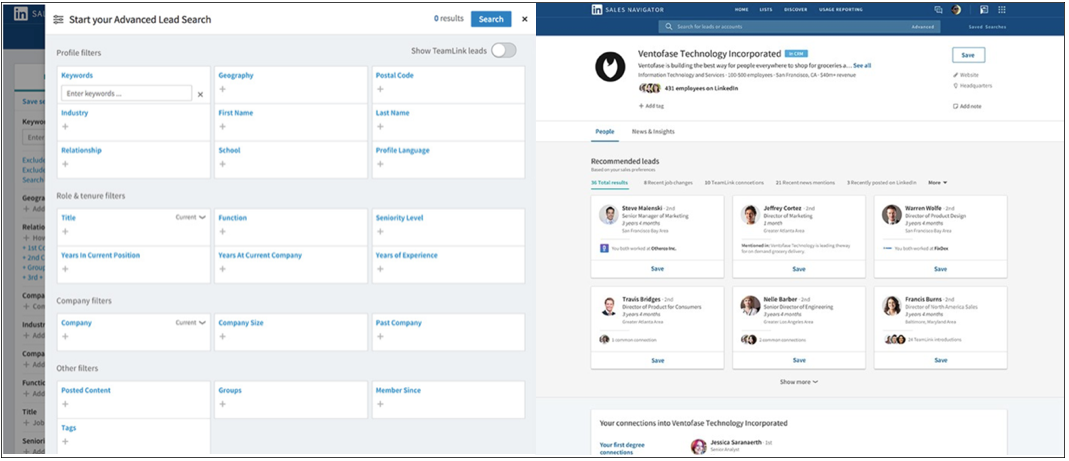Open the Title Current dropdown
The width and height of the screenshot is (1069, 461).
[x=190, y=218]
